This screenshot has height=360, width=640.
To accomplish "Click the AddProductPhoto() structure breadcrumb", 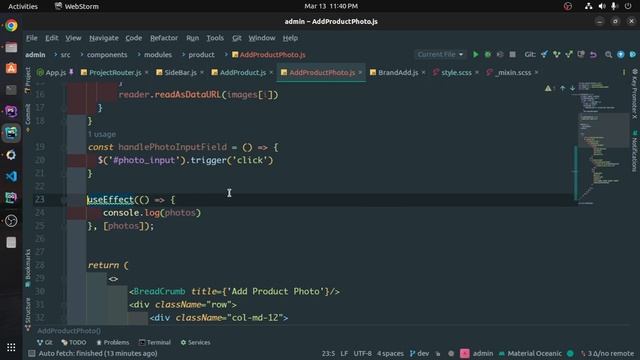I will (69, 331).
